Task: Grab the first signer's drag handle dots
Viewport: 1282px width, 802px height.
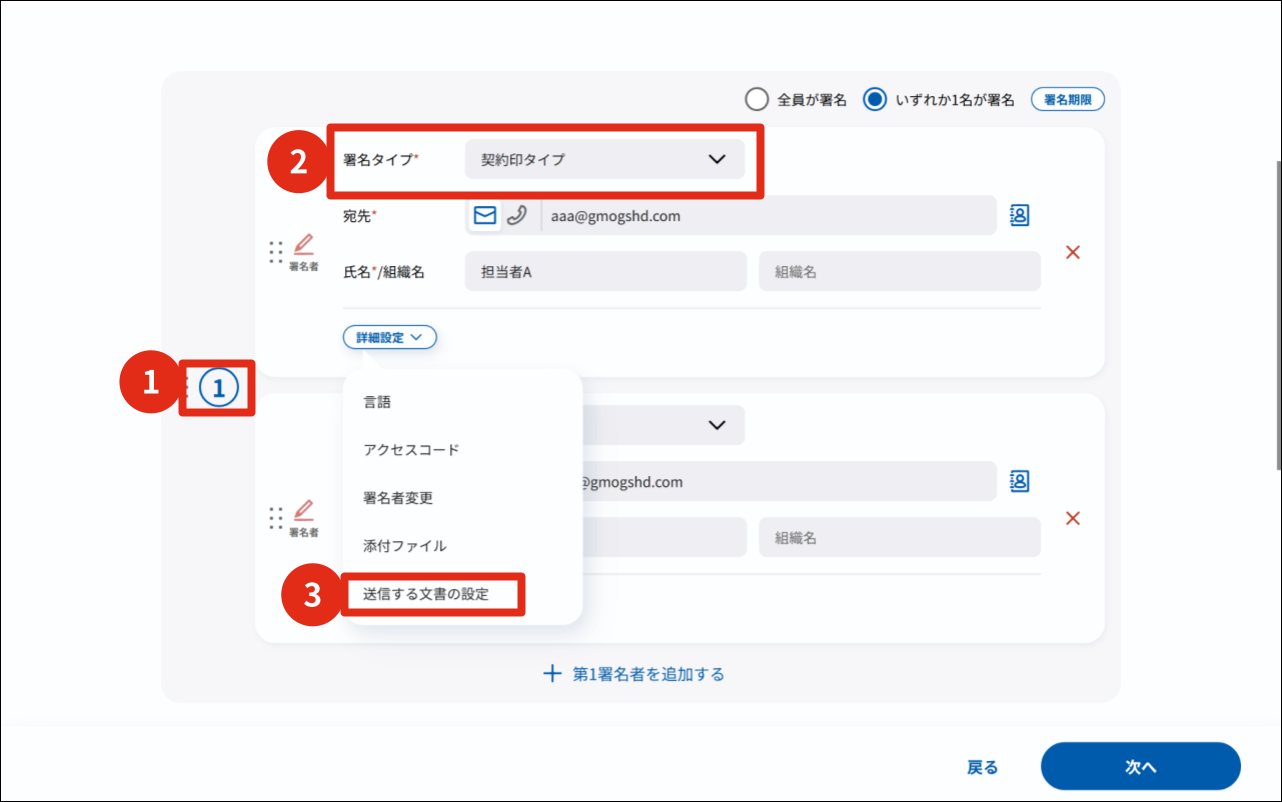Action: coord(276,252)
